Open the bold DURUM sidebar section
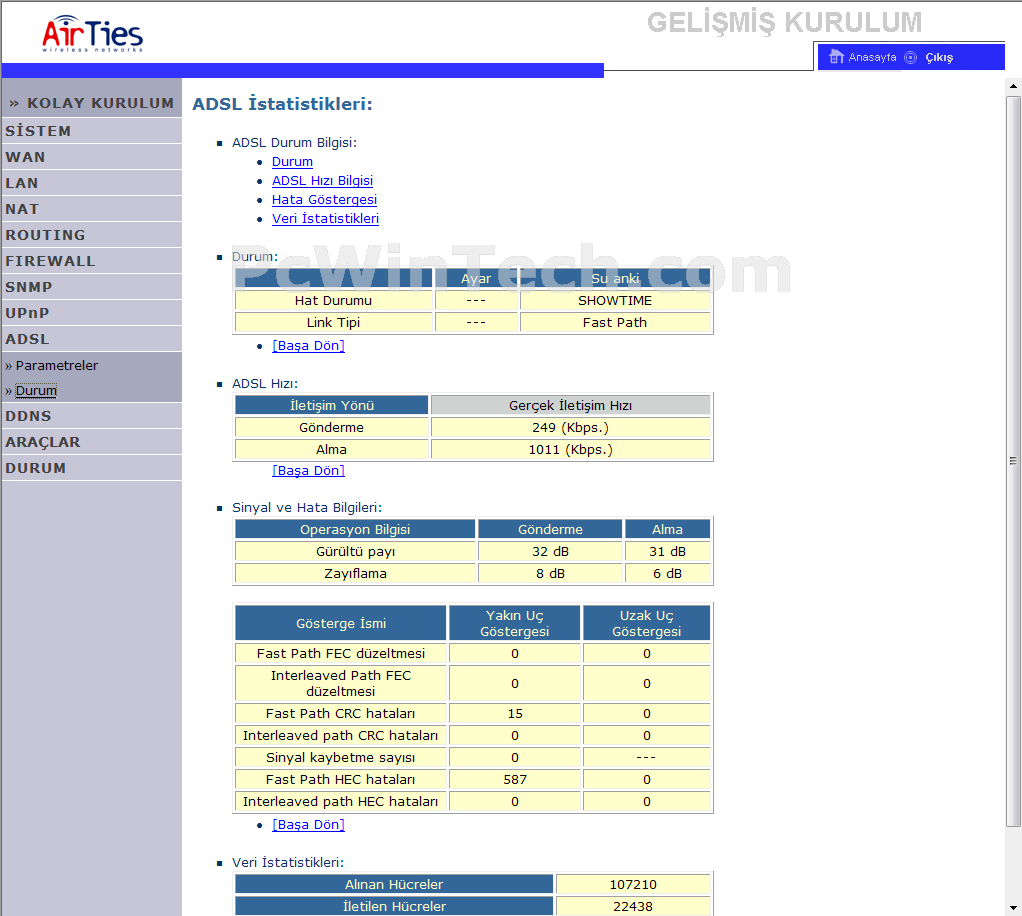This screenshot has height=916, width=1022. 92,468
